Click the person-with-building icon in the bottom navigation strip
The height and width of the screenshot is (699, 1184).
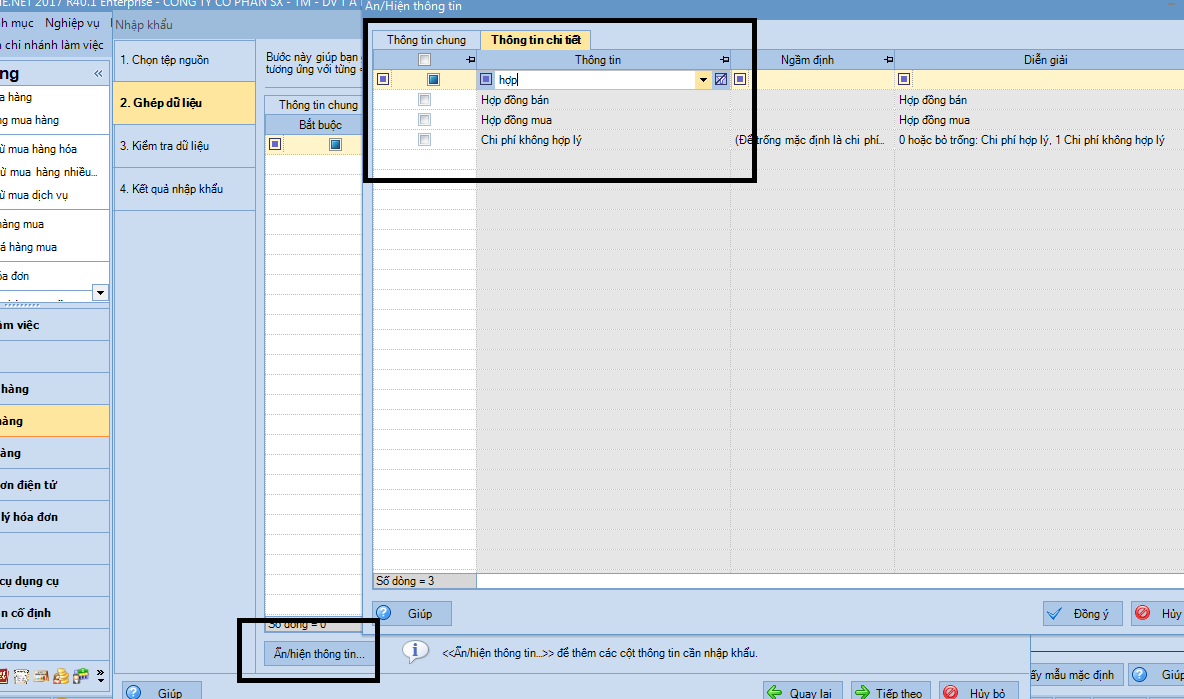coord(81,676)
